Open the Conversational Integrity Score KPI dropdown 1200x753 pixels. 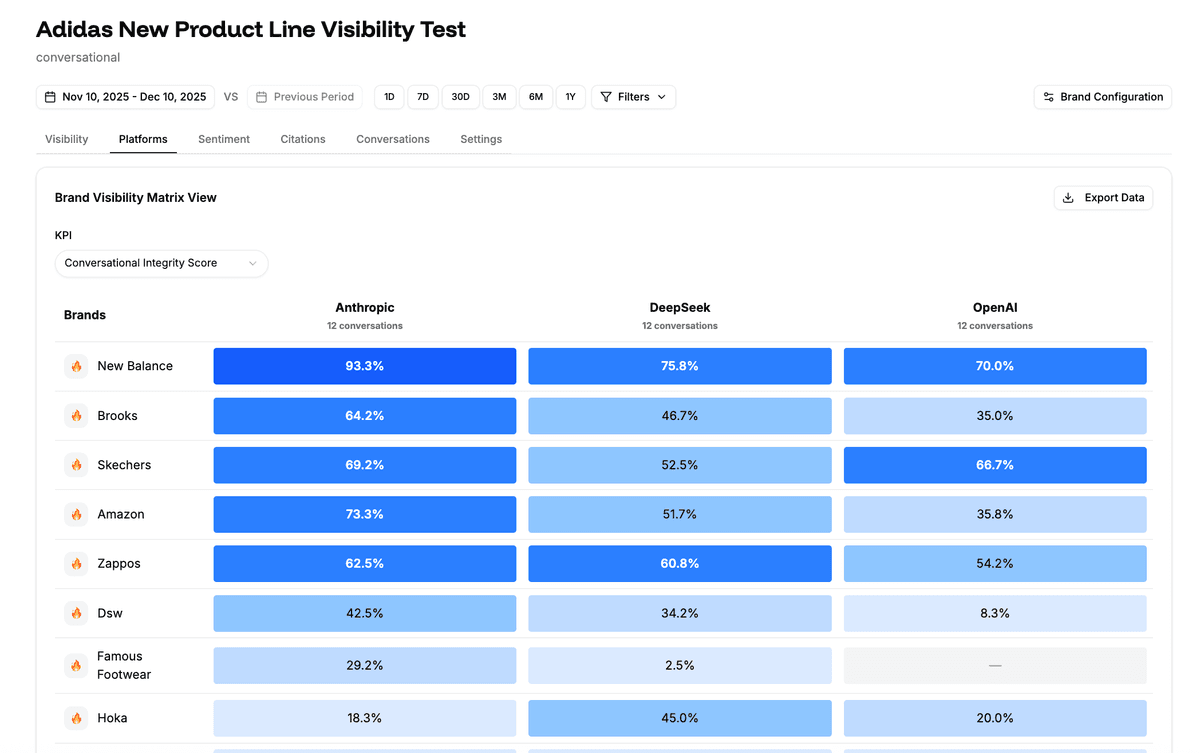(161, 263)
